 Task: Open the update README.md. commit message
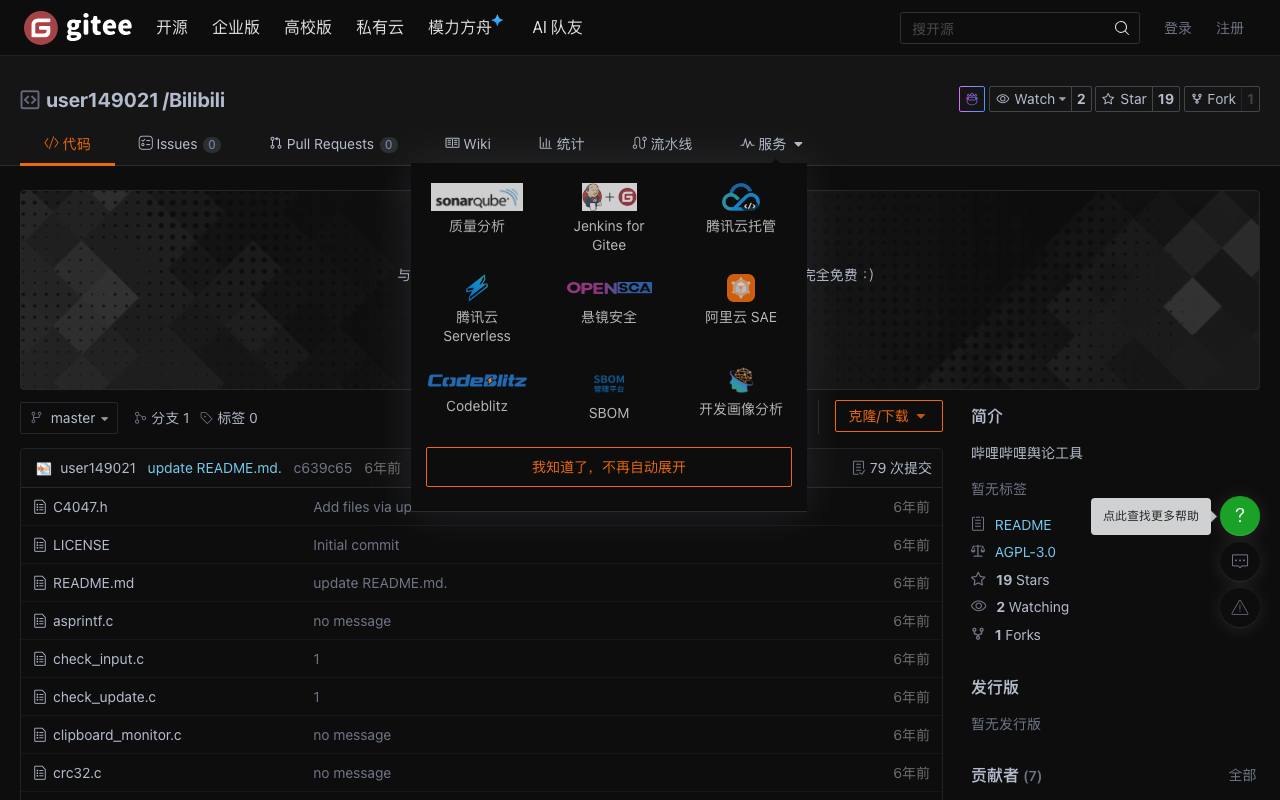pyautogui.click(x=214, y=468)
